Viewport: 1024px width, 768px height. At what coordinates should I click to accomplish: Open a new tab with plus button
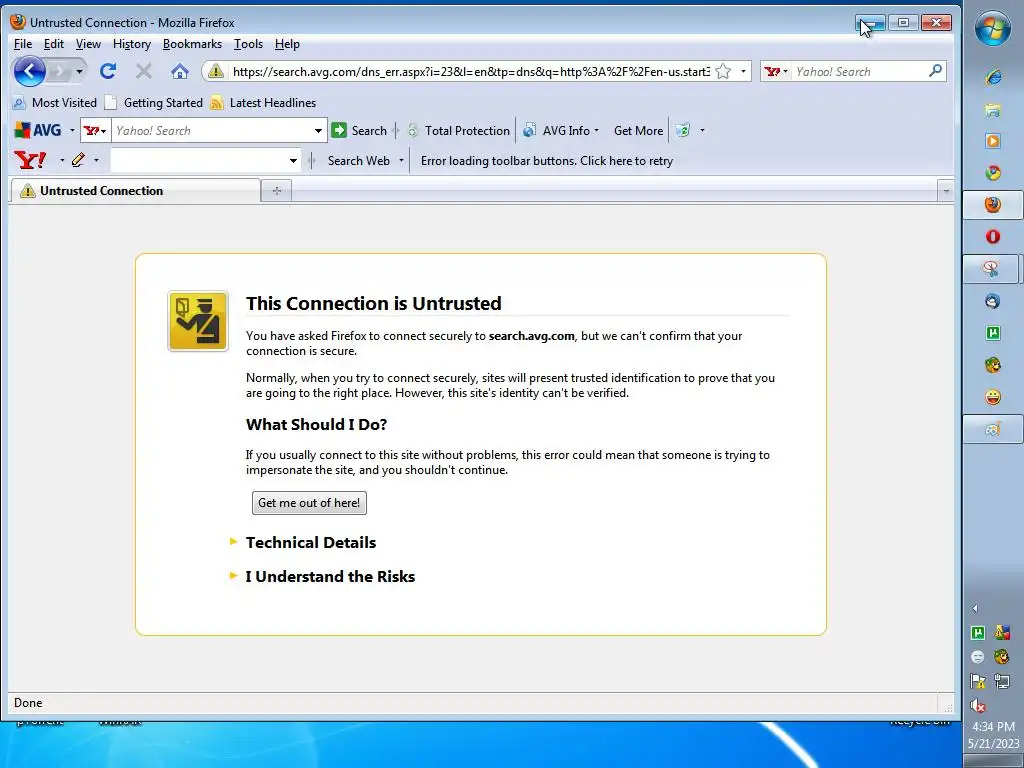(276, 191)
